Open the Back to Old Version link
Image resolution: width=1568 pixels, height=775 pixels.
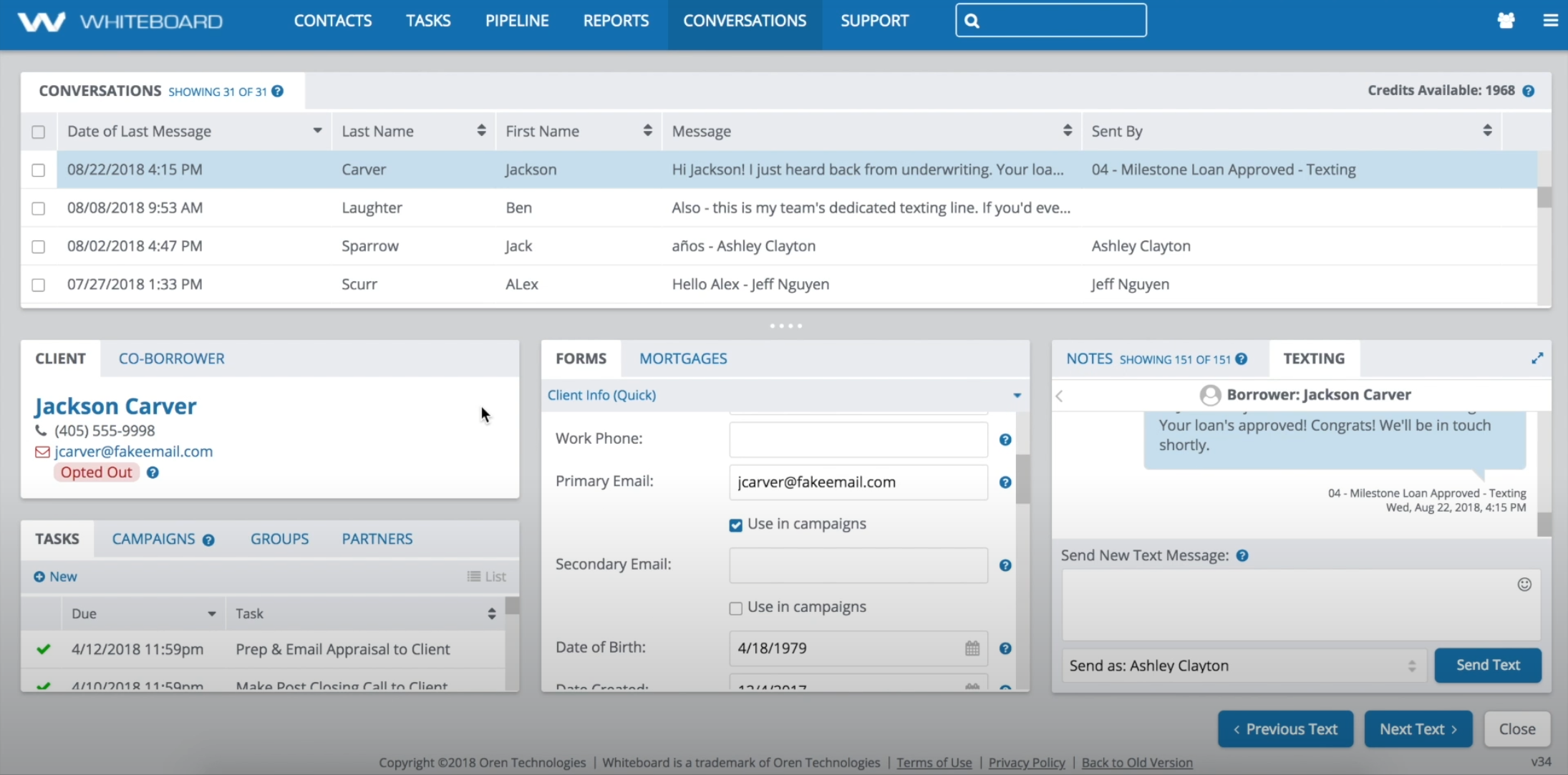point(1137,763)
